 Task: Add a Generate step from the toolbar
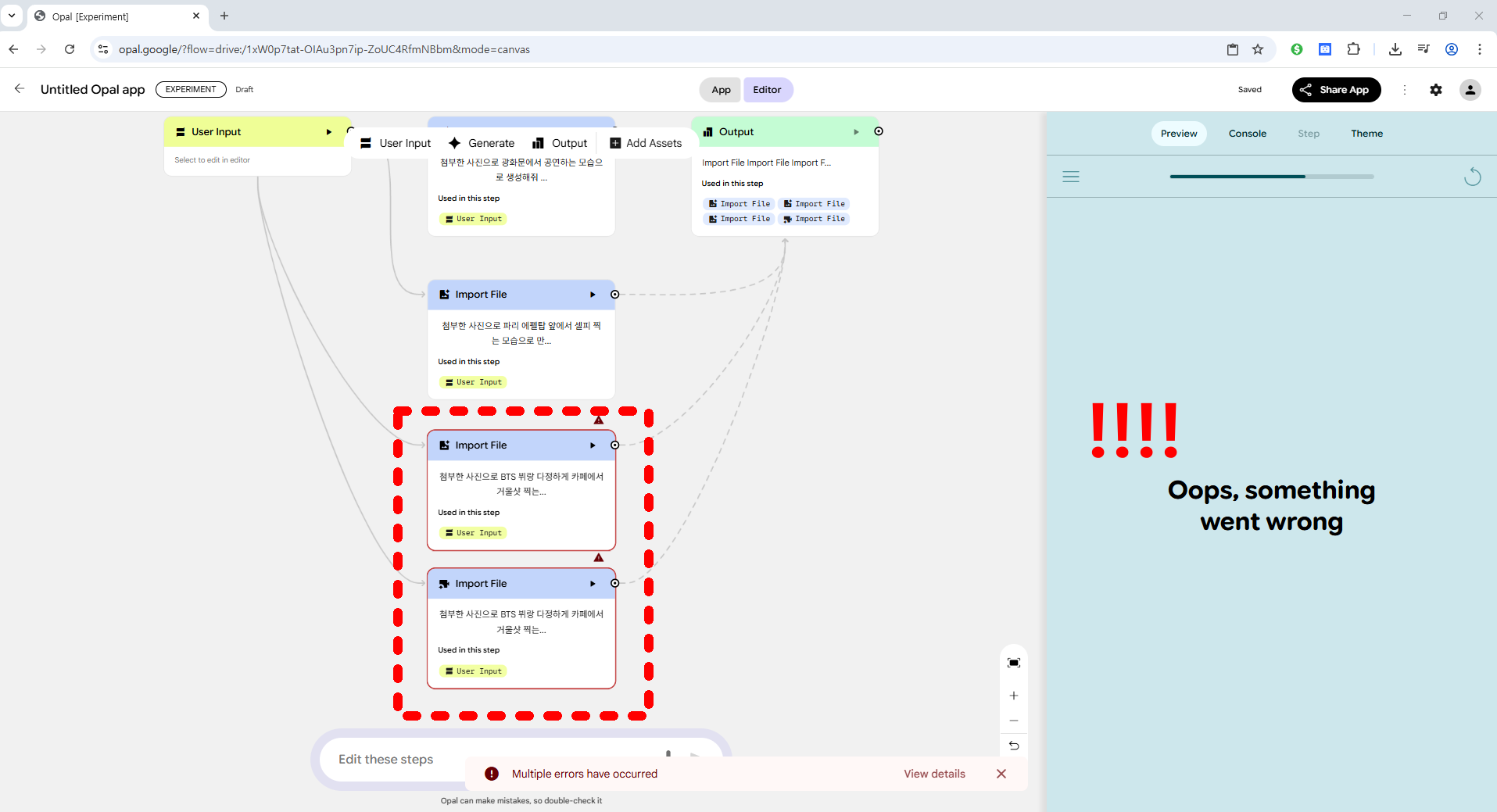tap(482, 143)
